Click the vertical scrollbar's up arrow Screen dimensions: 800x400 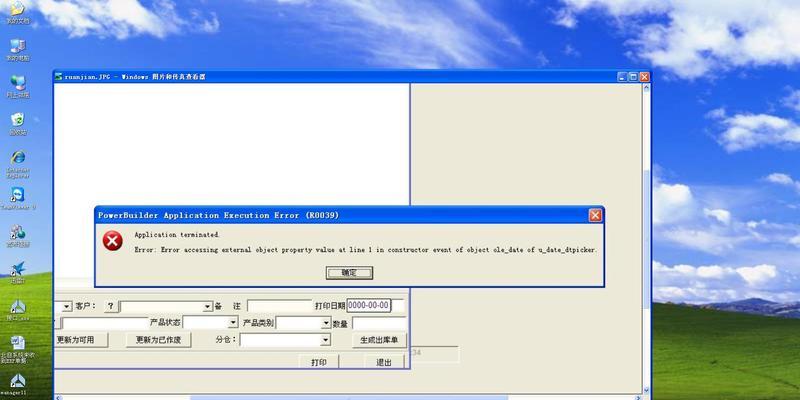click(x=646, y=87)
